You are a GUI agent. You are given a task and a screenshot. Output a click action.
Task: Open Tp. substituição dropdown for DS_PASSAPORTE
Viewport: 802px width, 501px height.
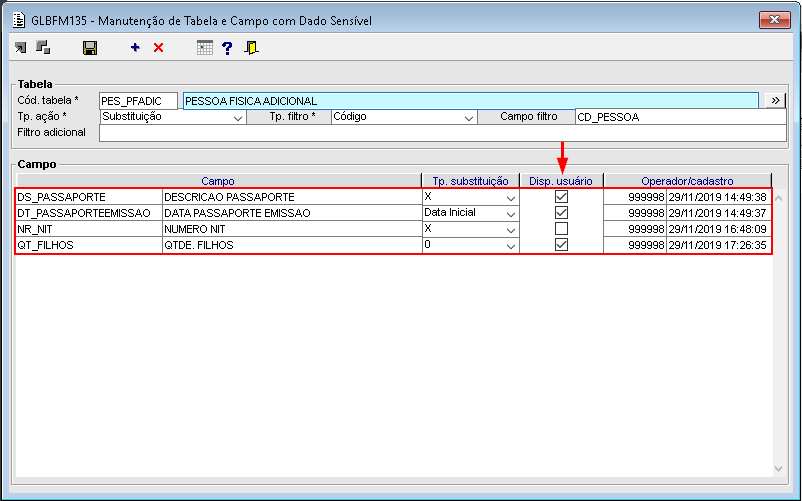click(x=510, y=198)
